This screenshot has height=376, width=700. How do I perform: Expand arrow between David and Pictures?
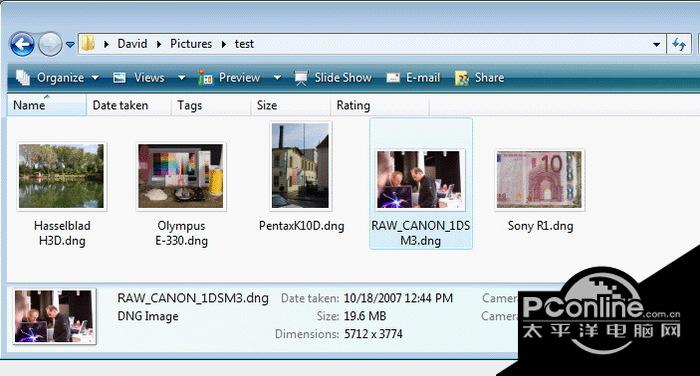tap(159, 44)
